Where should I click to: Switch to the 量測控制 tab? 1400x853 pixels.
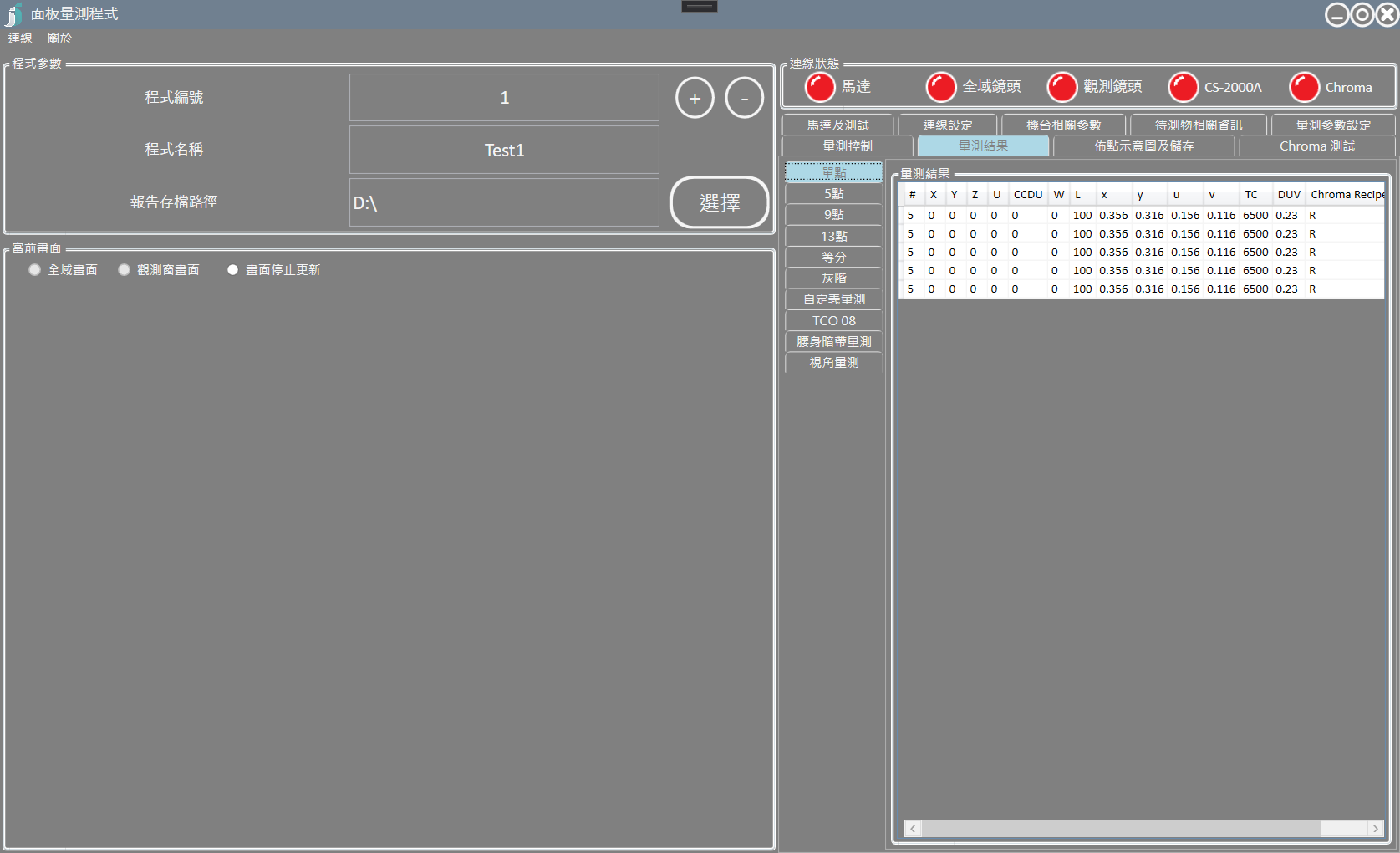pos(848,146)
